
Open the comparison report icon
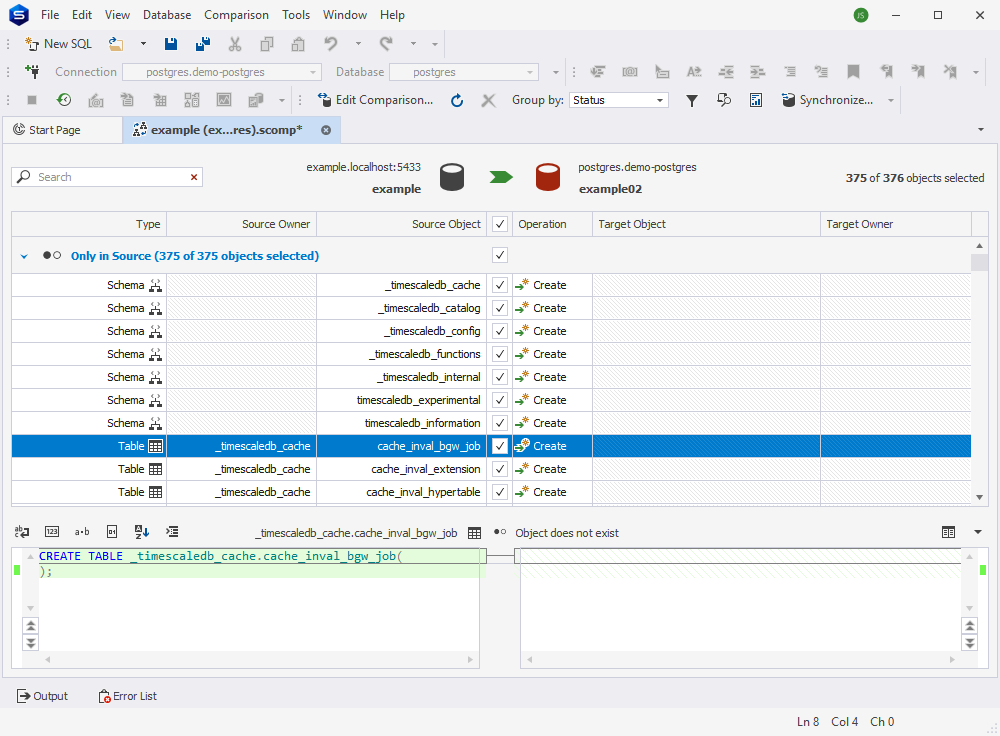756,100
